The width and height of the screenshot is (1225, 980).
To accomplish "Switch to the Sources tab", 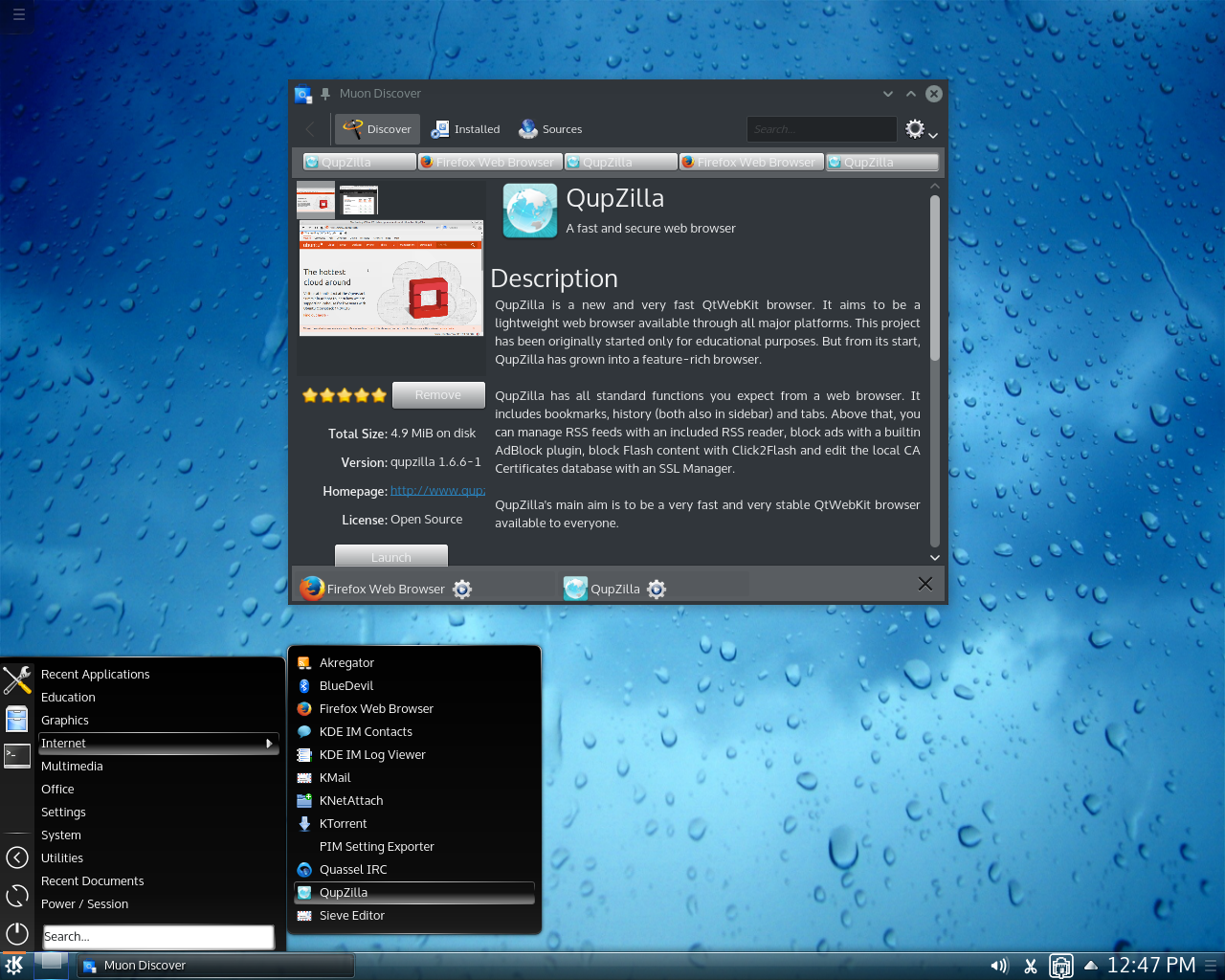I will tap(550, 129).
